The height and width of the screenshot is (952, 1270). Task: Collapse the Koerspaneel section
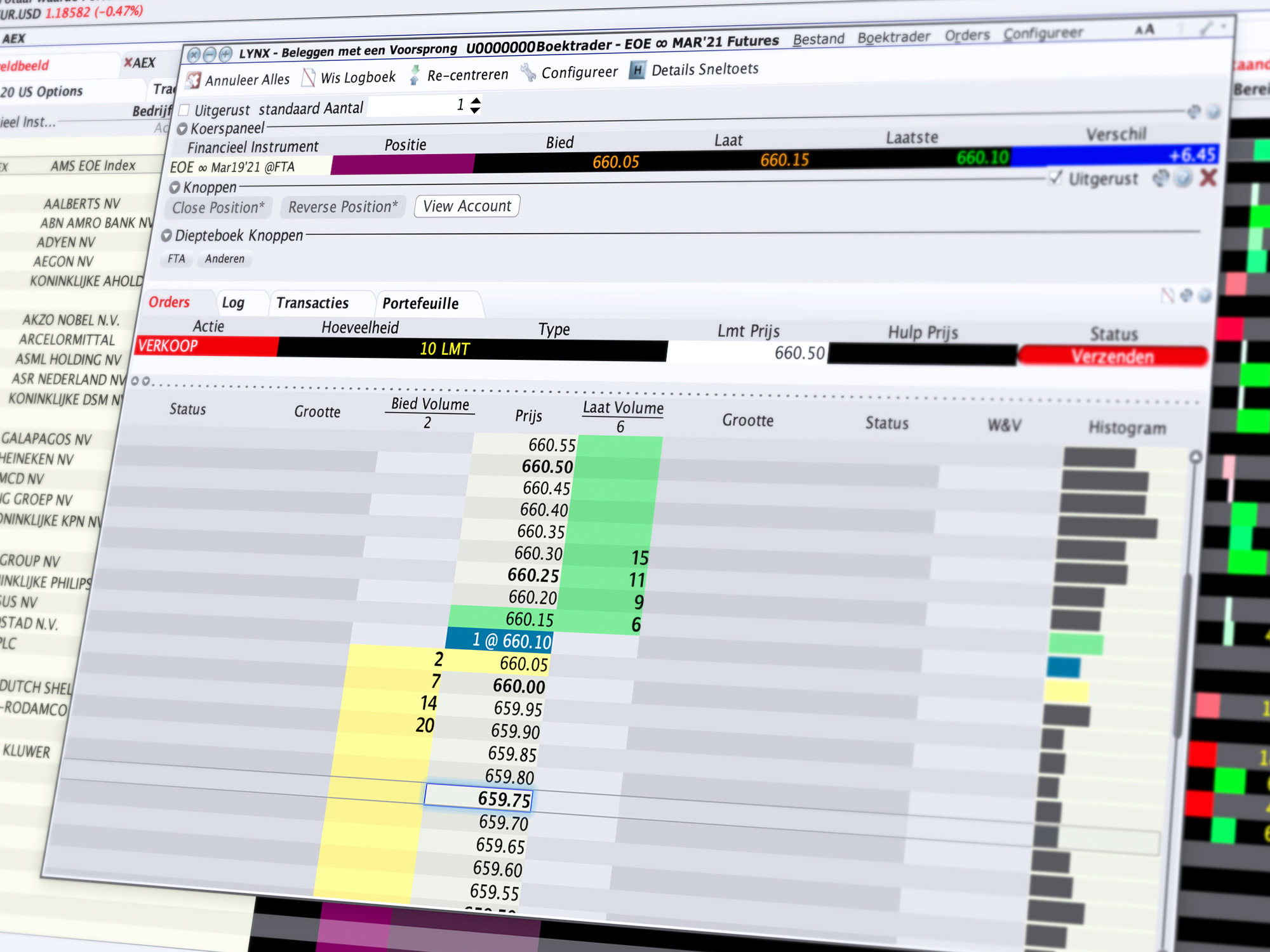click(x=182, y=129)
